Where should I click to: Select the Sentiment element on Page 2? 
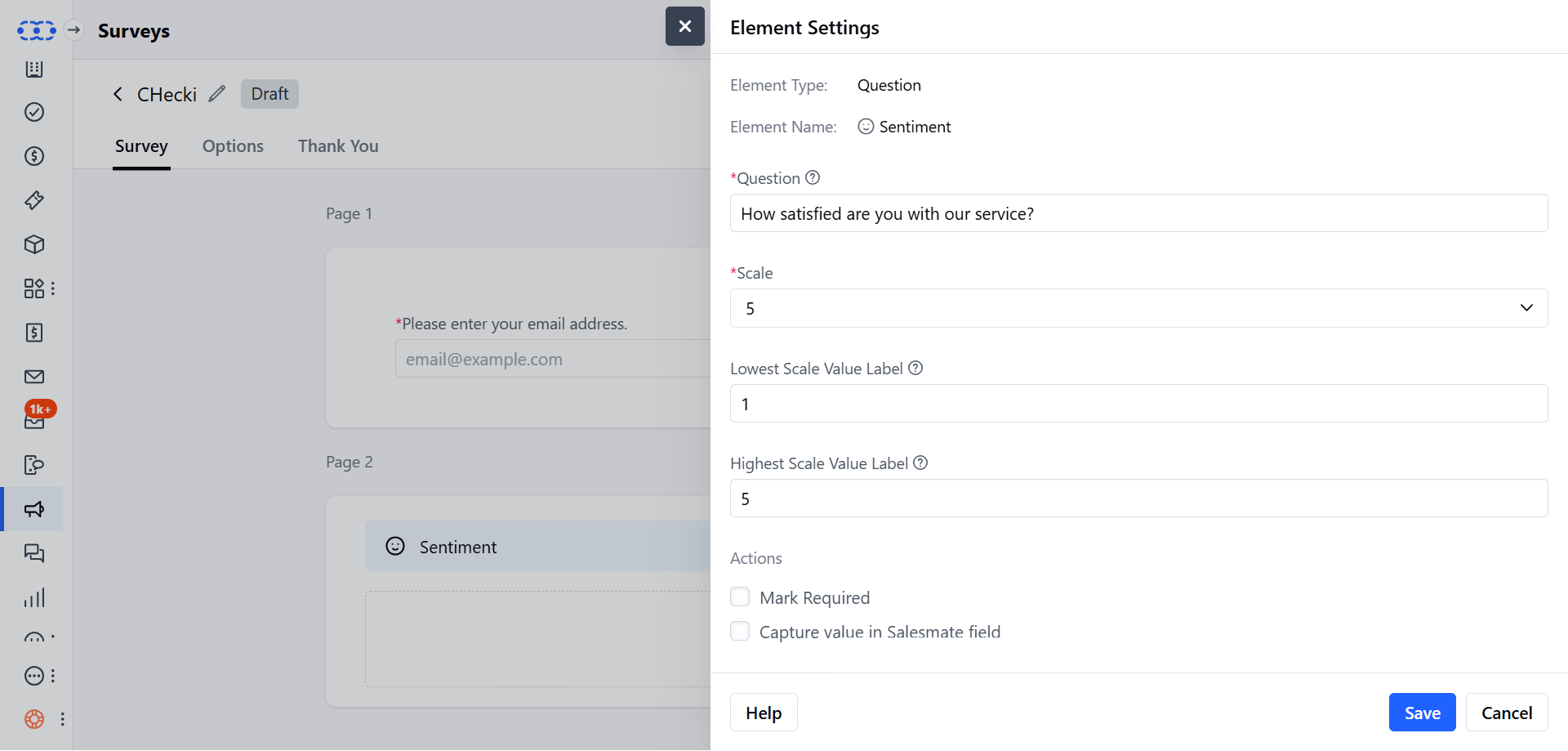[537, 546]
